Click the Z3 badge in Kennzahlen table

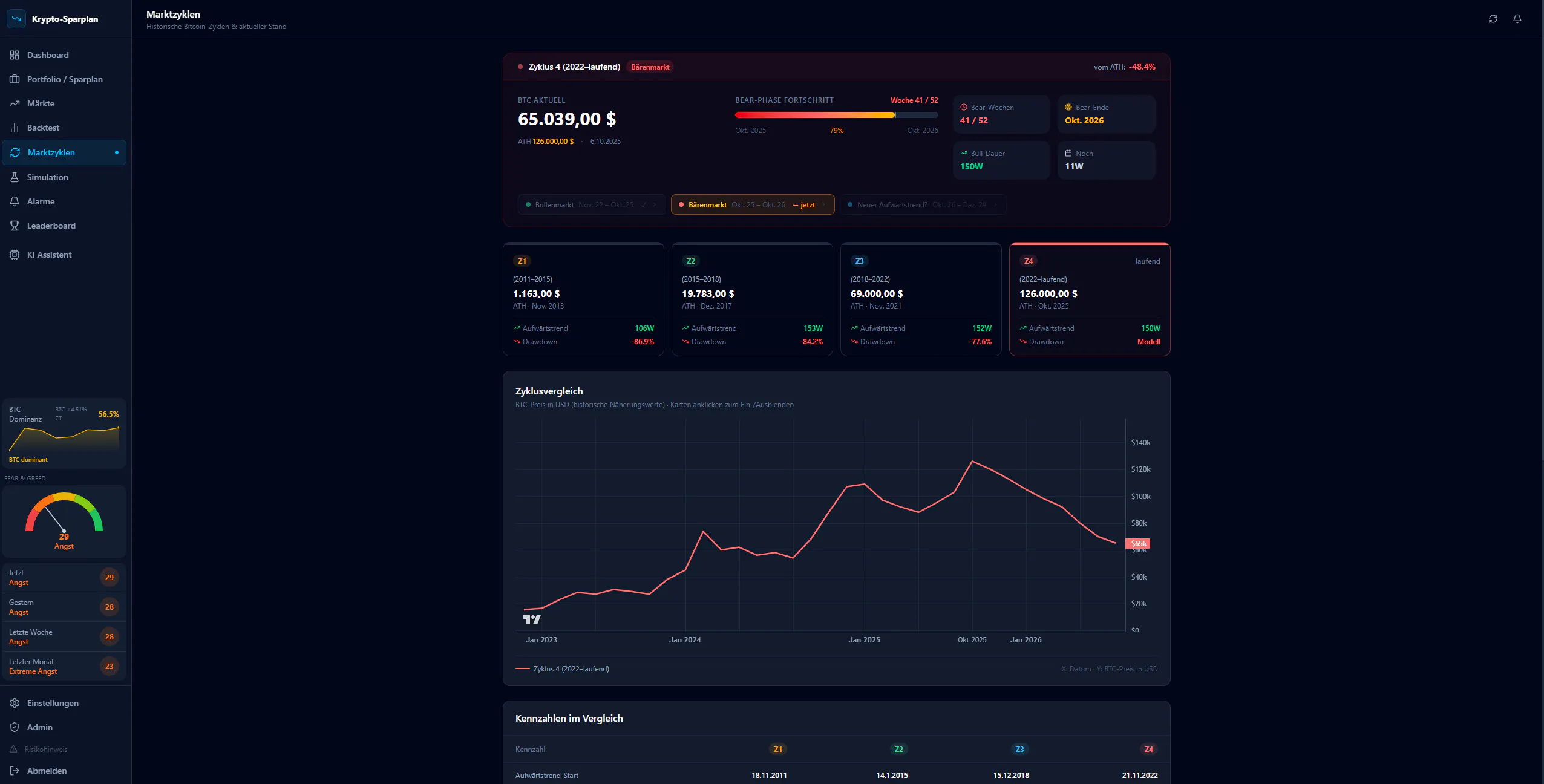coord(1019,750)
